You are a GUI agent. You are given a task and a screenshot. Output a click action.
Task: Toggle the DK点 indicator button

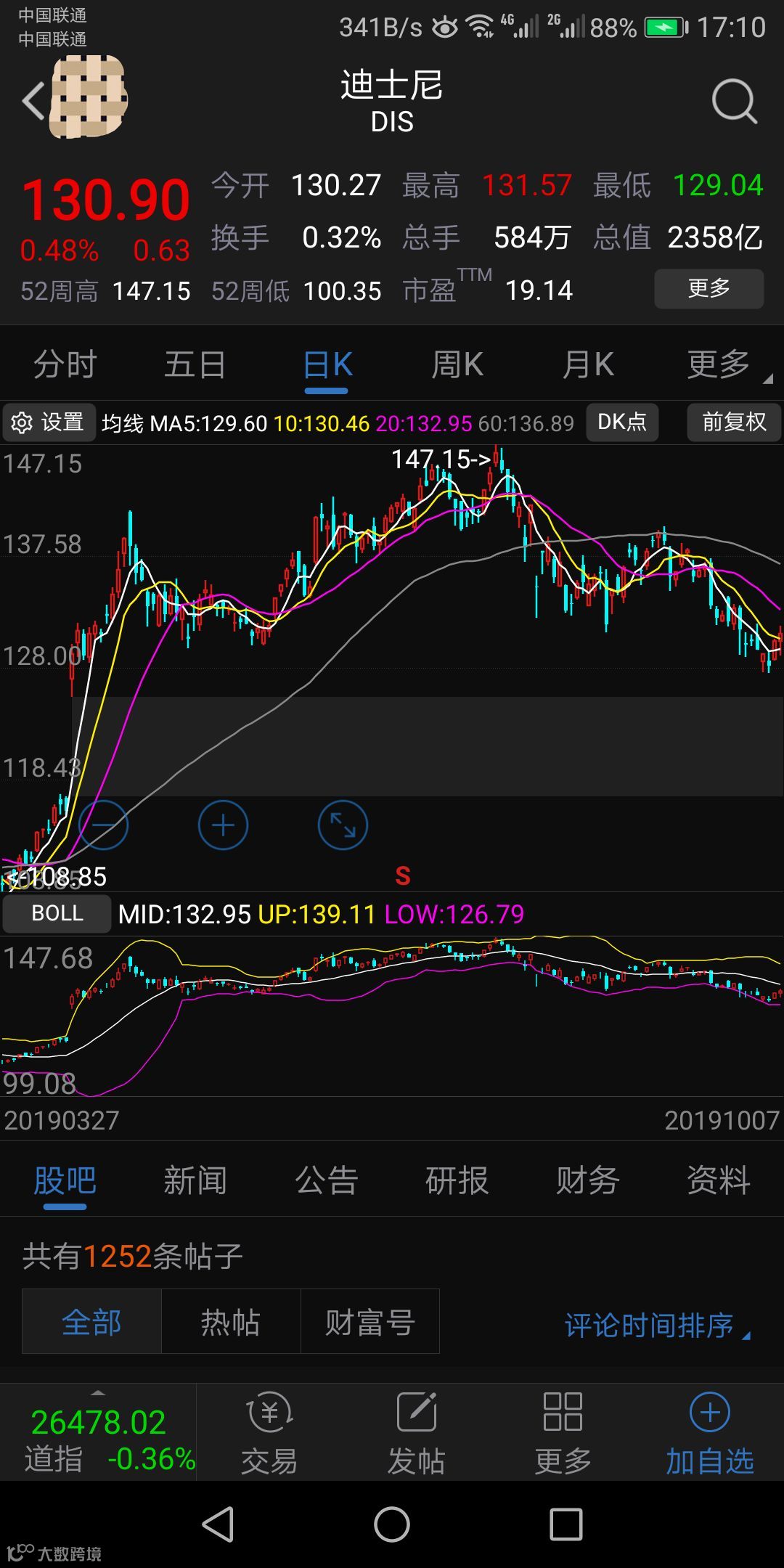tap(622, 422)
